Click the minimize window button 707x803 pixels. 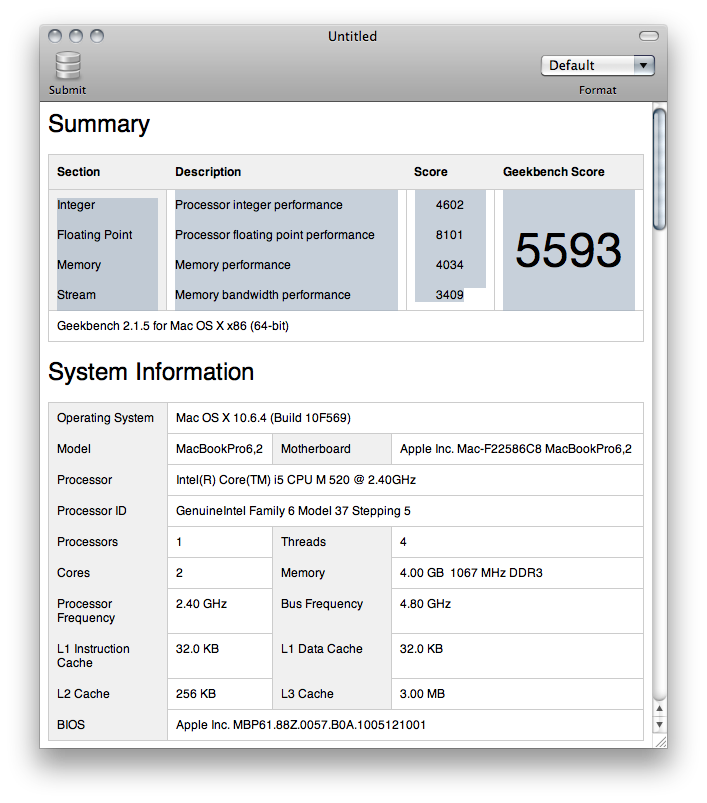(76, 36)
